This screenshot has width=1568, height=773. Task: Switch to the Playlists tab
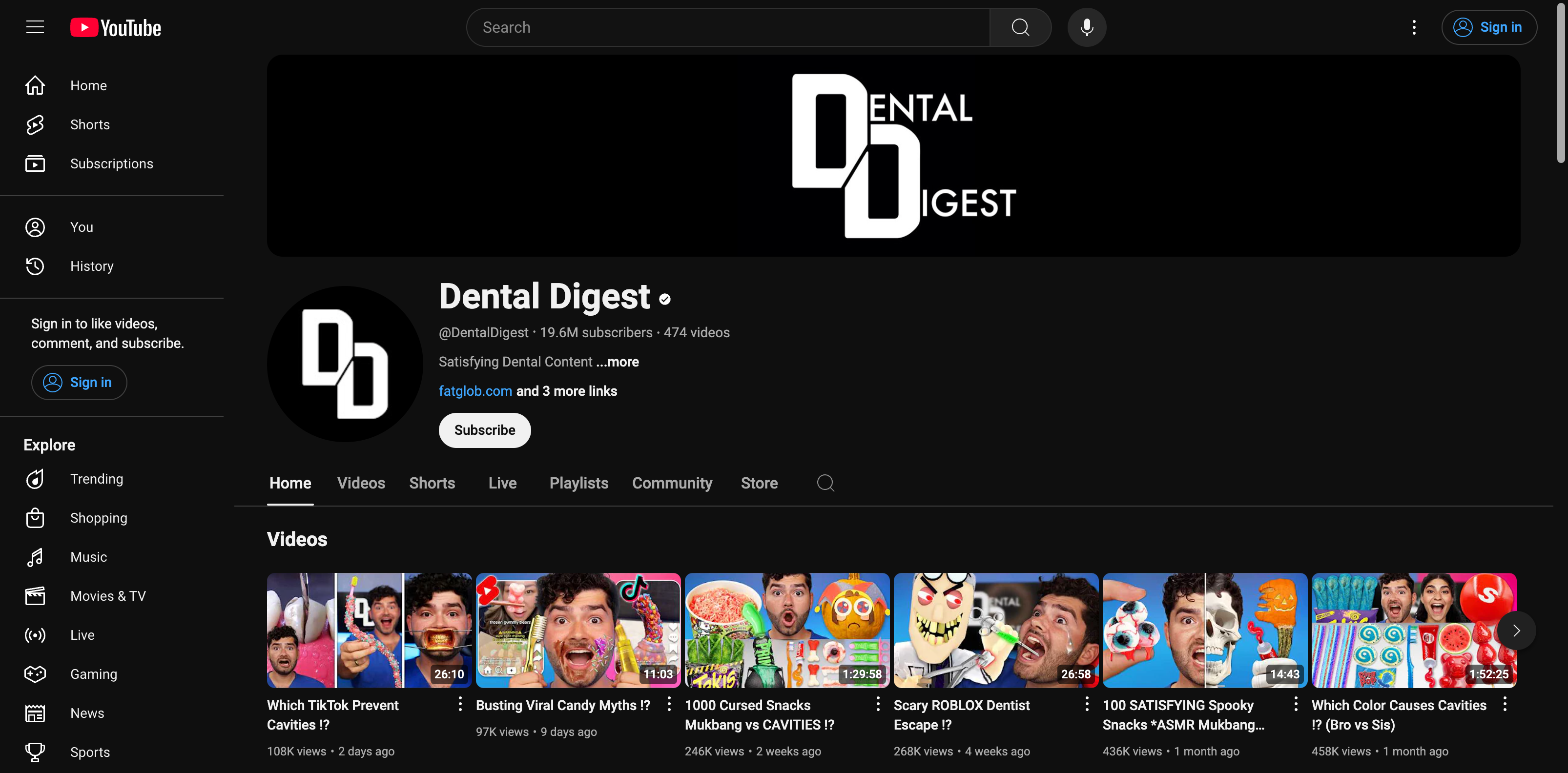coord(578,483)
